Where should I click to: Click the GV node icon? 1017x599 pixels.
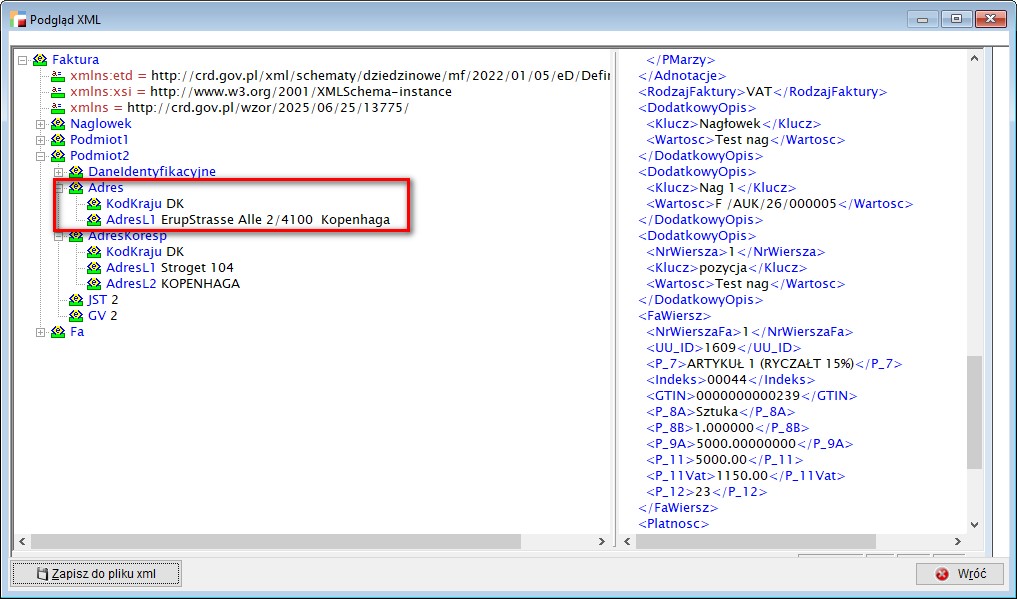coord(76,316)
